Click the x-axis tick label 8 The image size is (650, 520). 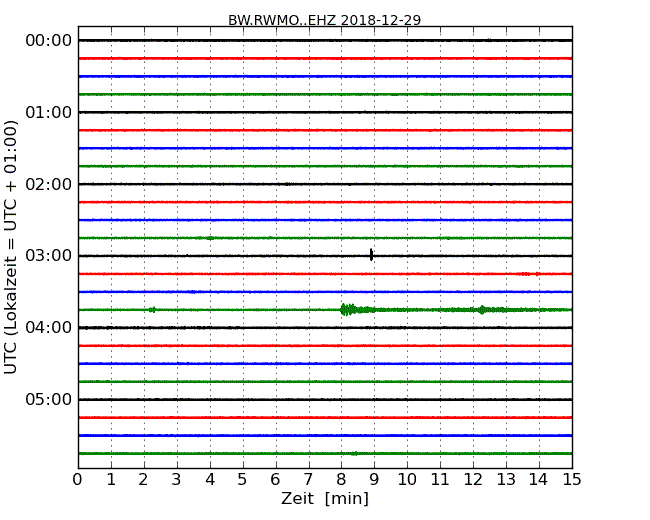(x=341, y=480)
